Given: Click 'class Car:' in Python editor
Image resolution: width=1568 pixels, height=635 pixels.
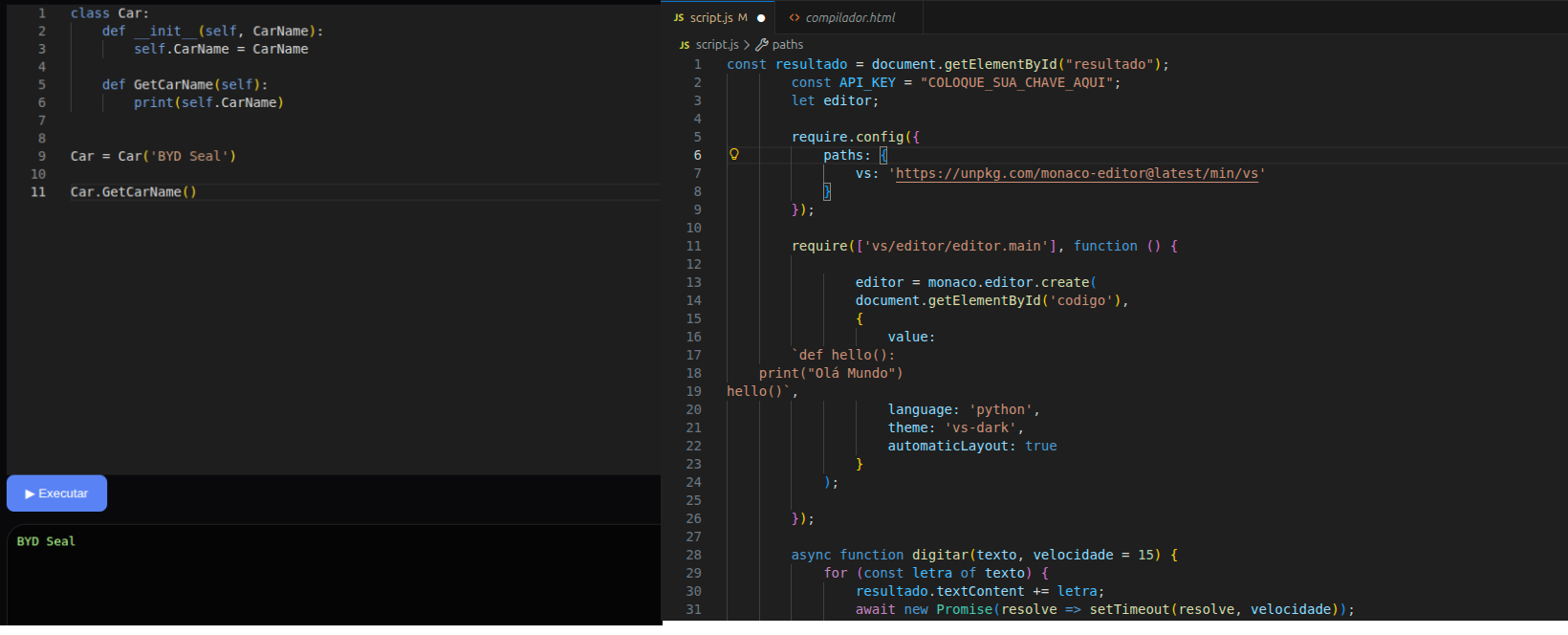Looking at the screenshot, I should click(x=110, y=13).
